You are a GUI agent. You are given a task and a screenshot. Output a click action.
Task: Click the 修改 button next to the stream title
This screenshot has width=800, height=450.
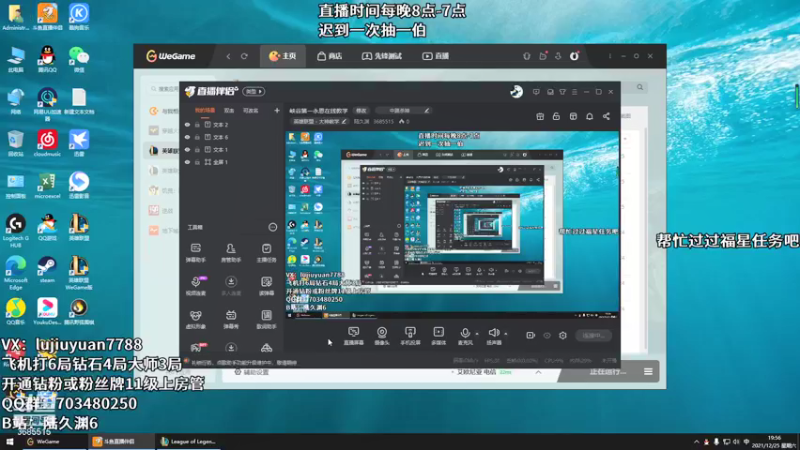click(x=361, y=110)
